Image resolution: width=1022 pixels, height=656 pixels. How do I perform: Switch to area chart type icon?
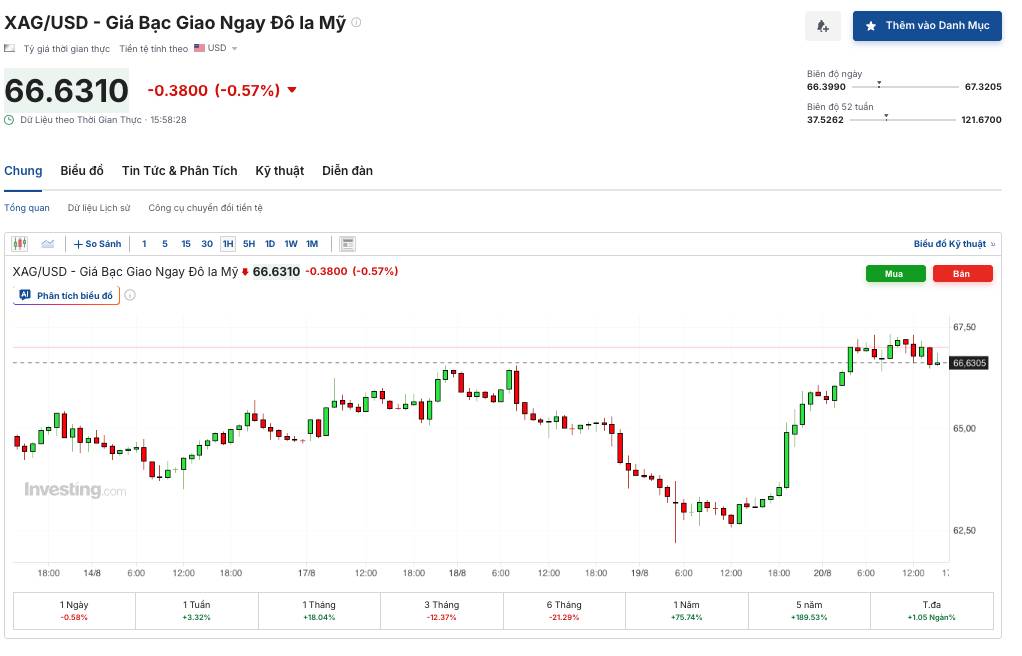[48, 244]
